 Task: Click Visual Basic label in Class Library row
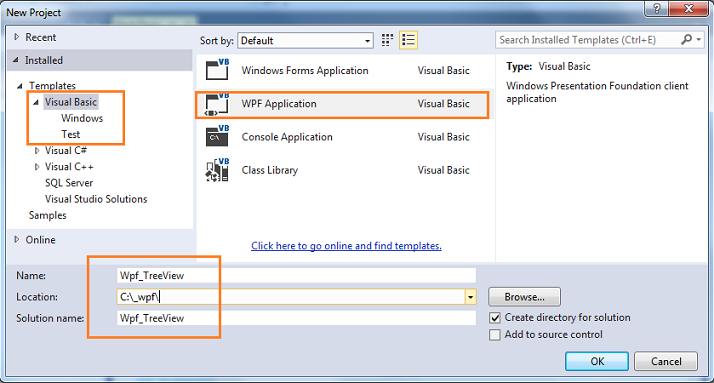pos(444,170)
